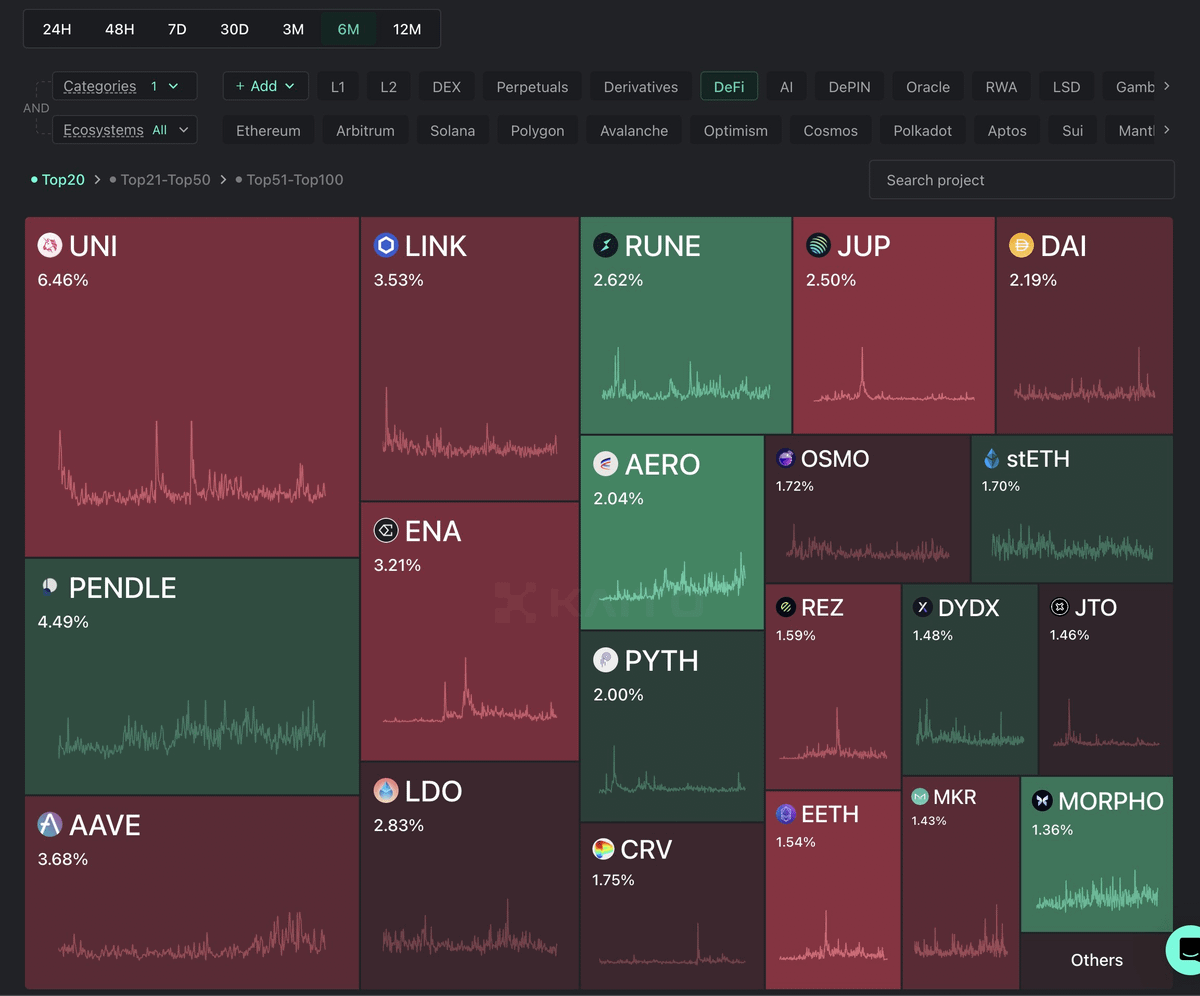Viewport: 1200px width, 996px height.
Task: Toggle the L2 category filter
Action: pos(389,87)
